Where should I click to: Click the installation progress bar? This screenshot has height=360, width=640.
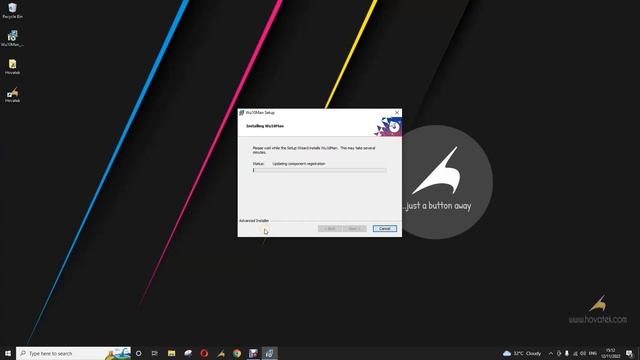(x=320, y=170)
